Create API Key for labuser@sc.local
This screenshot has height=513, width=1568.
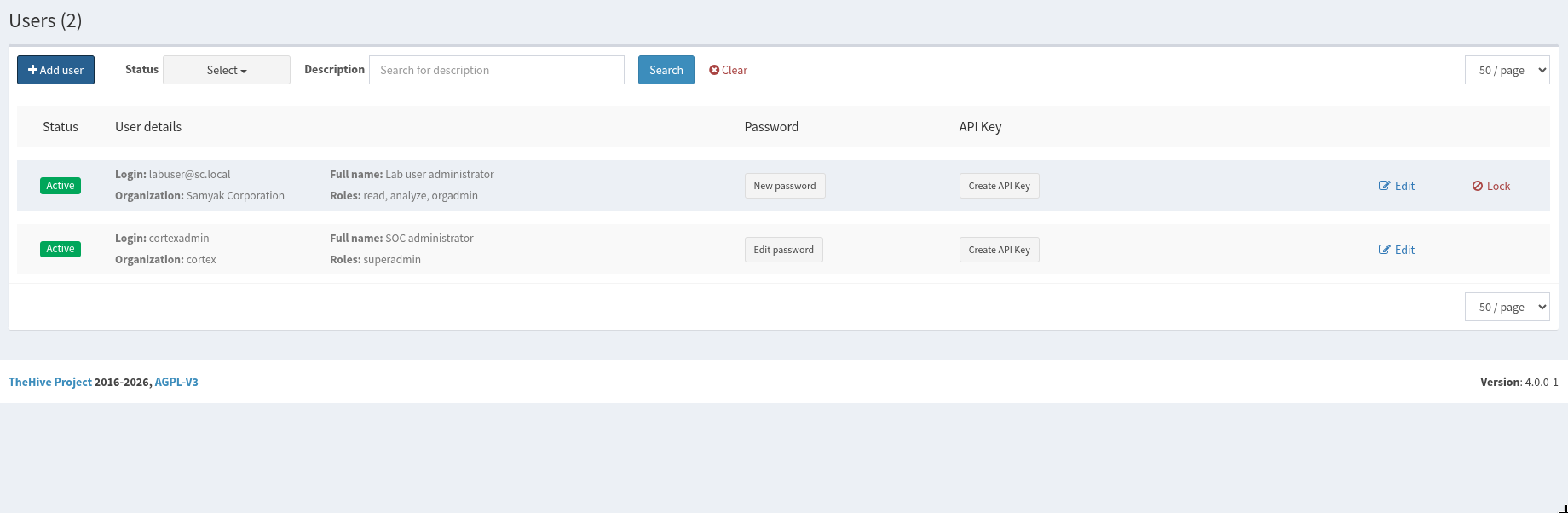point(1000,186)
